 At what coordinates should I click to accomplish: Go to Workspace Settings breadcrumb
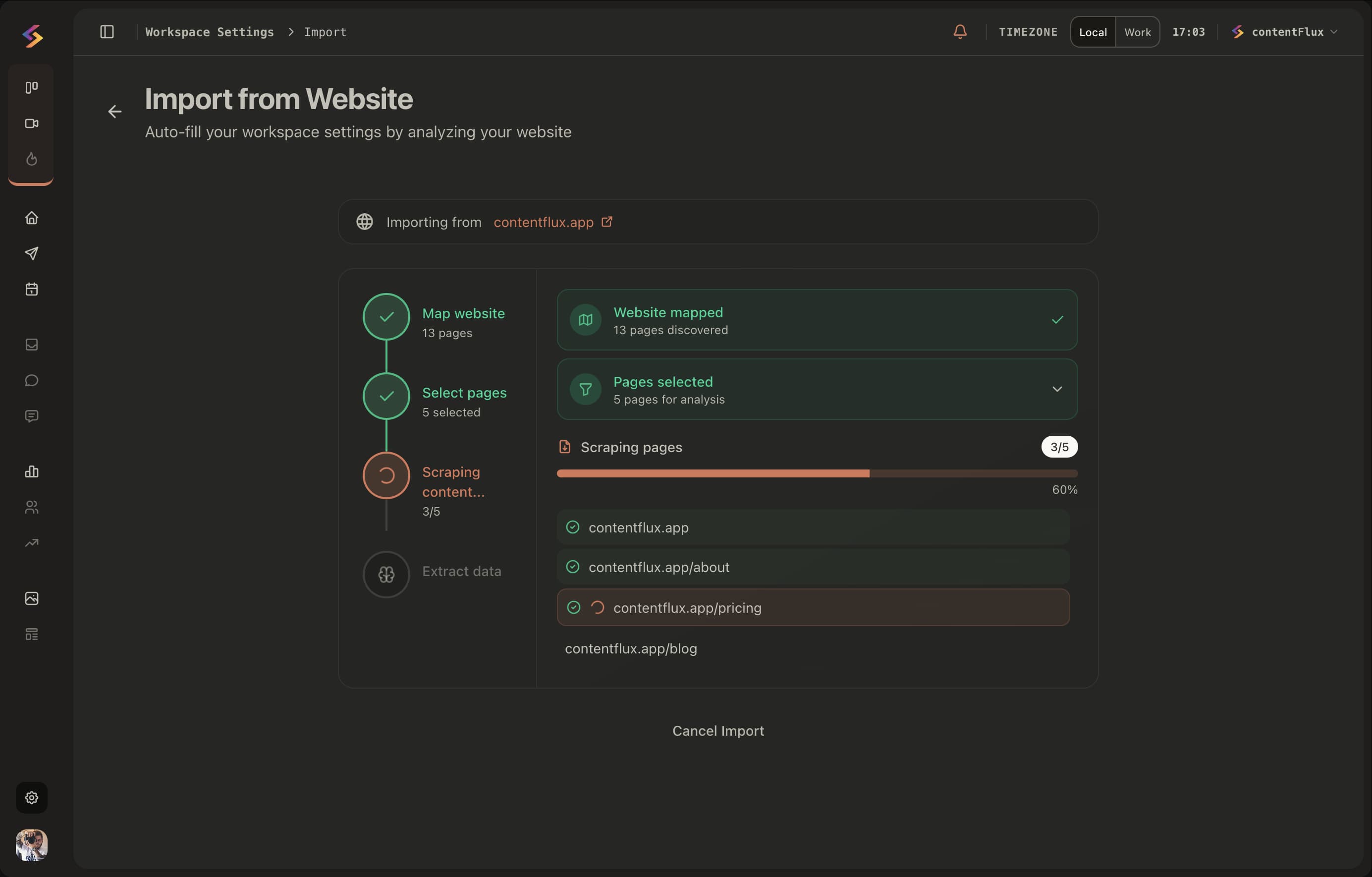[x=209, y=32]
